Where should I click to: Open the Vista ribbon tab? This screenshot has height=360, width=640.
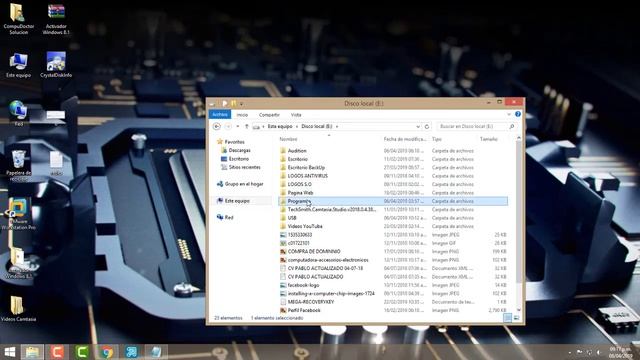pyautogui.click(x=296, y=115)
